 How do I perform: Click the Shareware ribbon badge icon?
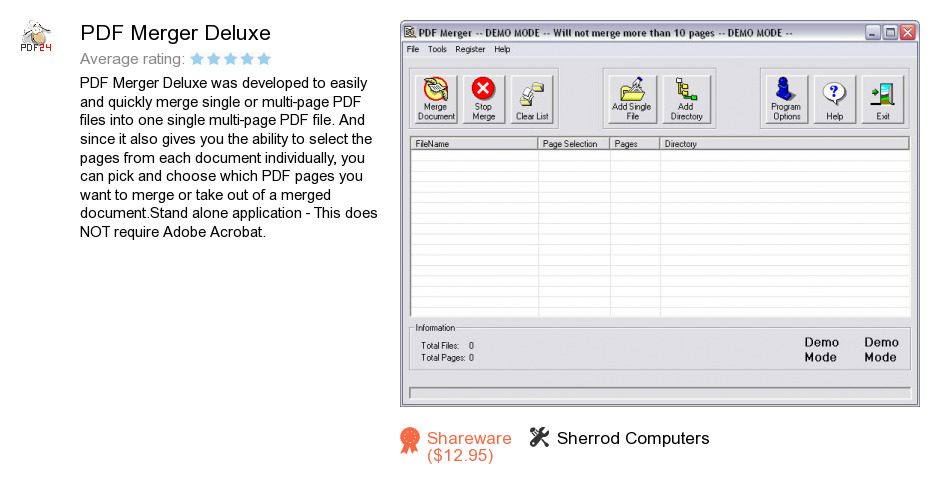point(410,440)
